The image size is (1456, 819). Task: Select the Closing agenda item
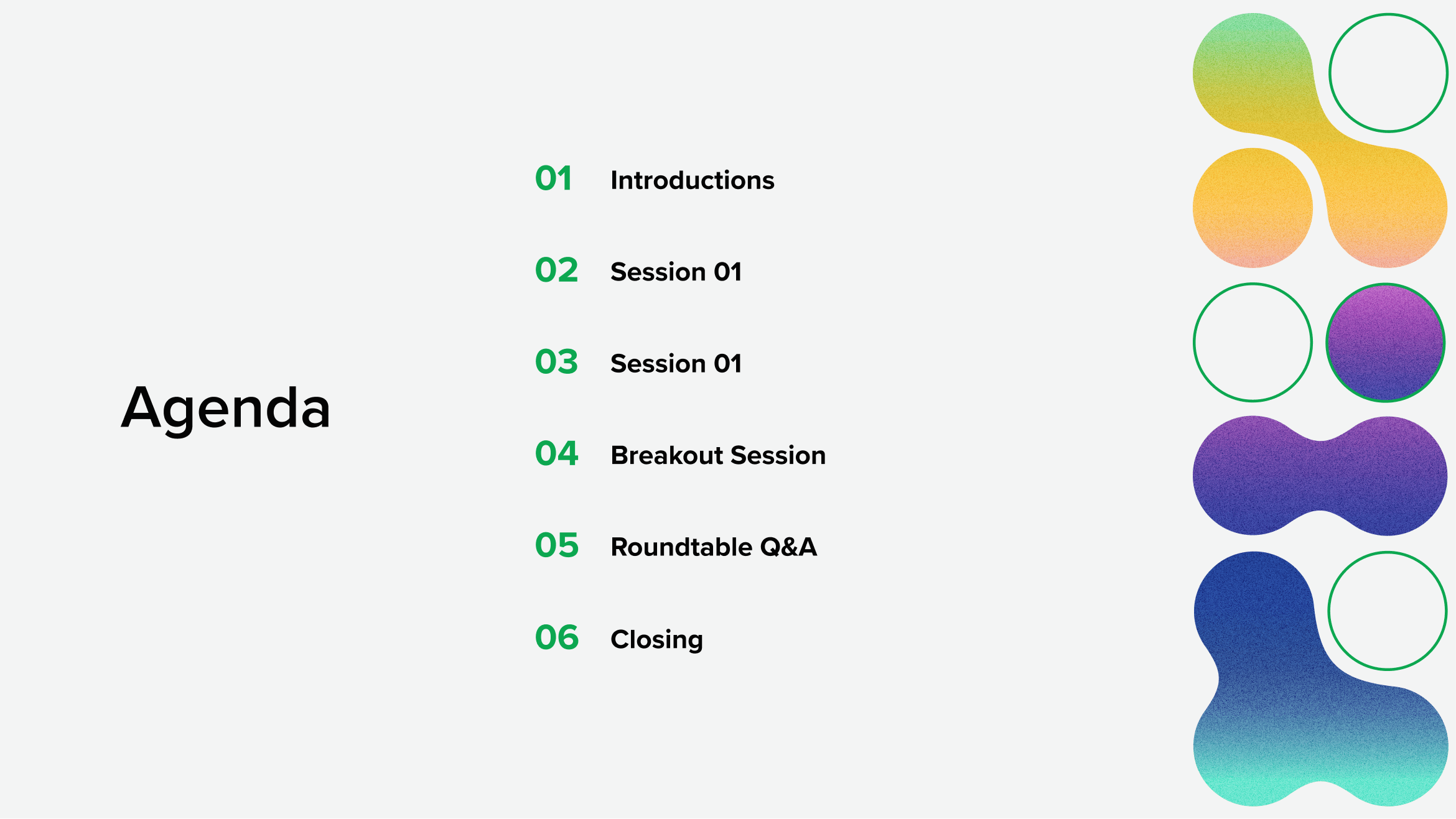(657, 639)
